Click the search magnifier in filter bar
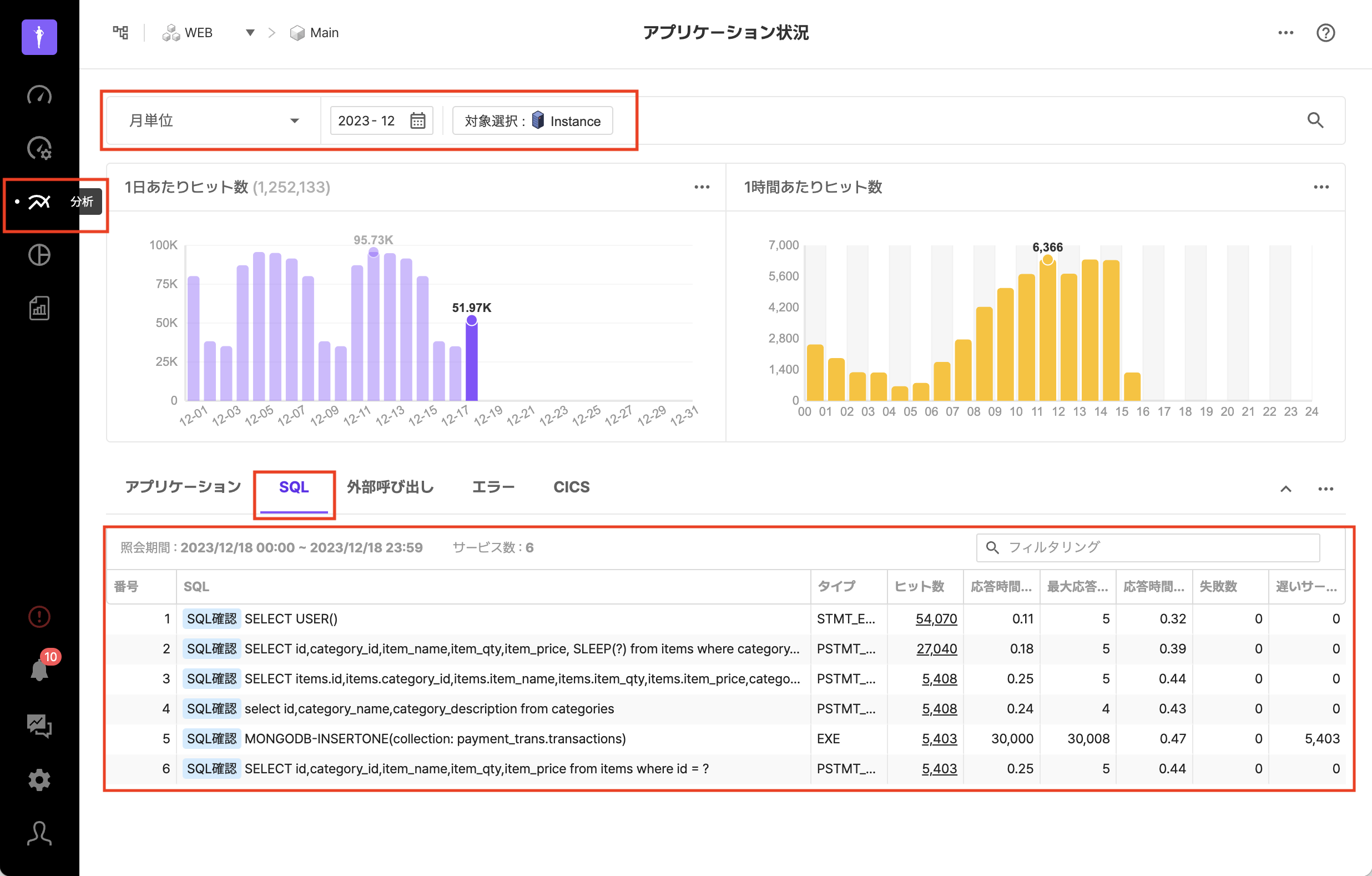Viewport: 1372px width, 876px height. tap(1315, 120)
